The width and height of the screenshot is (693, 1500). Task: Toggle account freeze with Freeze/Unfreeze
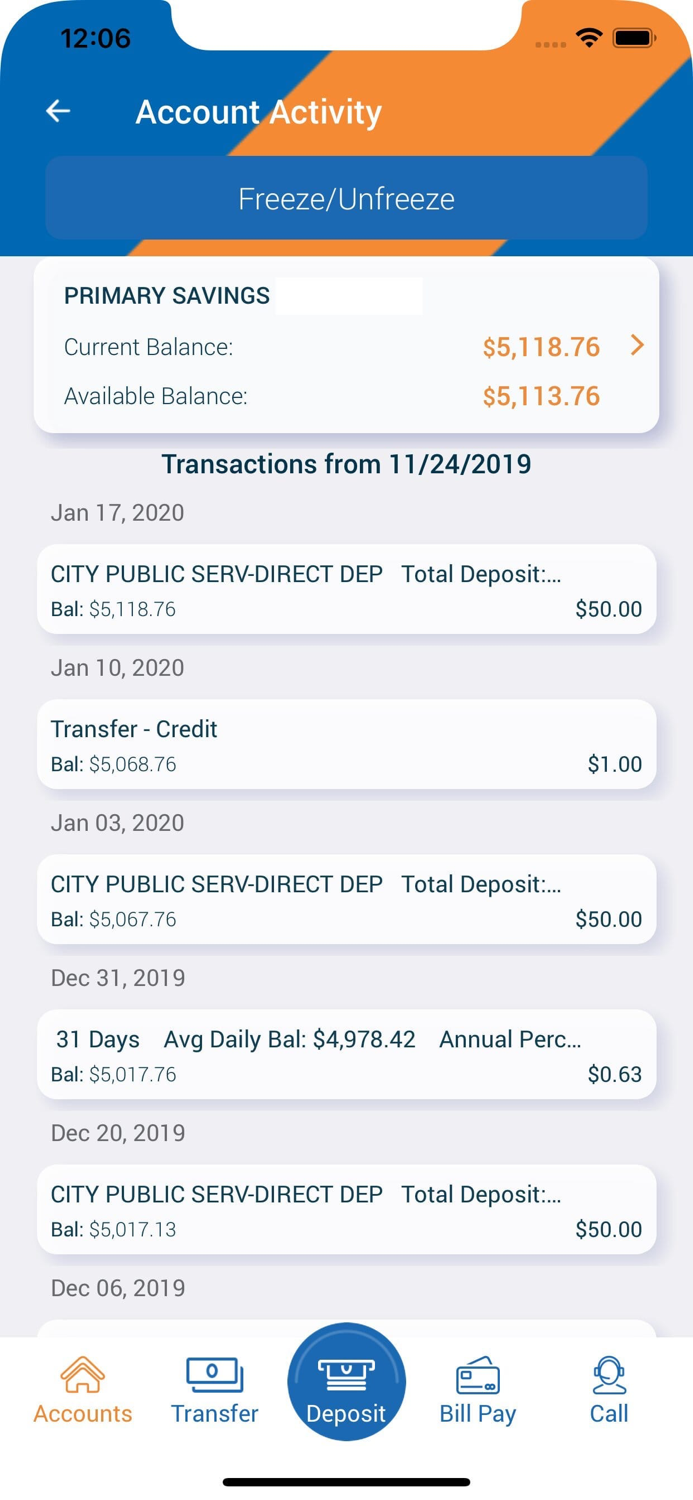pos(346,198)
